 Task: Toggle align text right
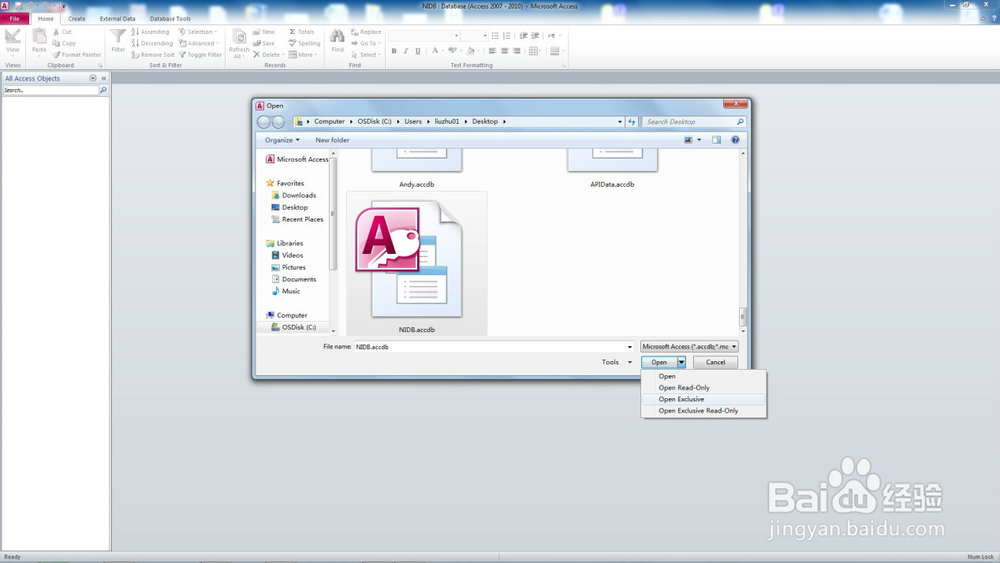tap(517, 51)
